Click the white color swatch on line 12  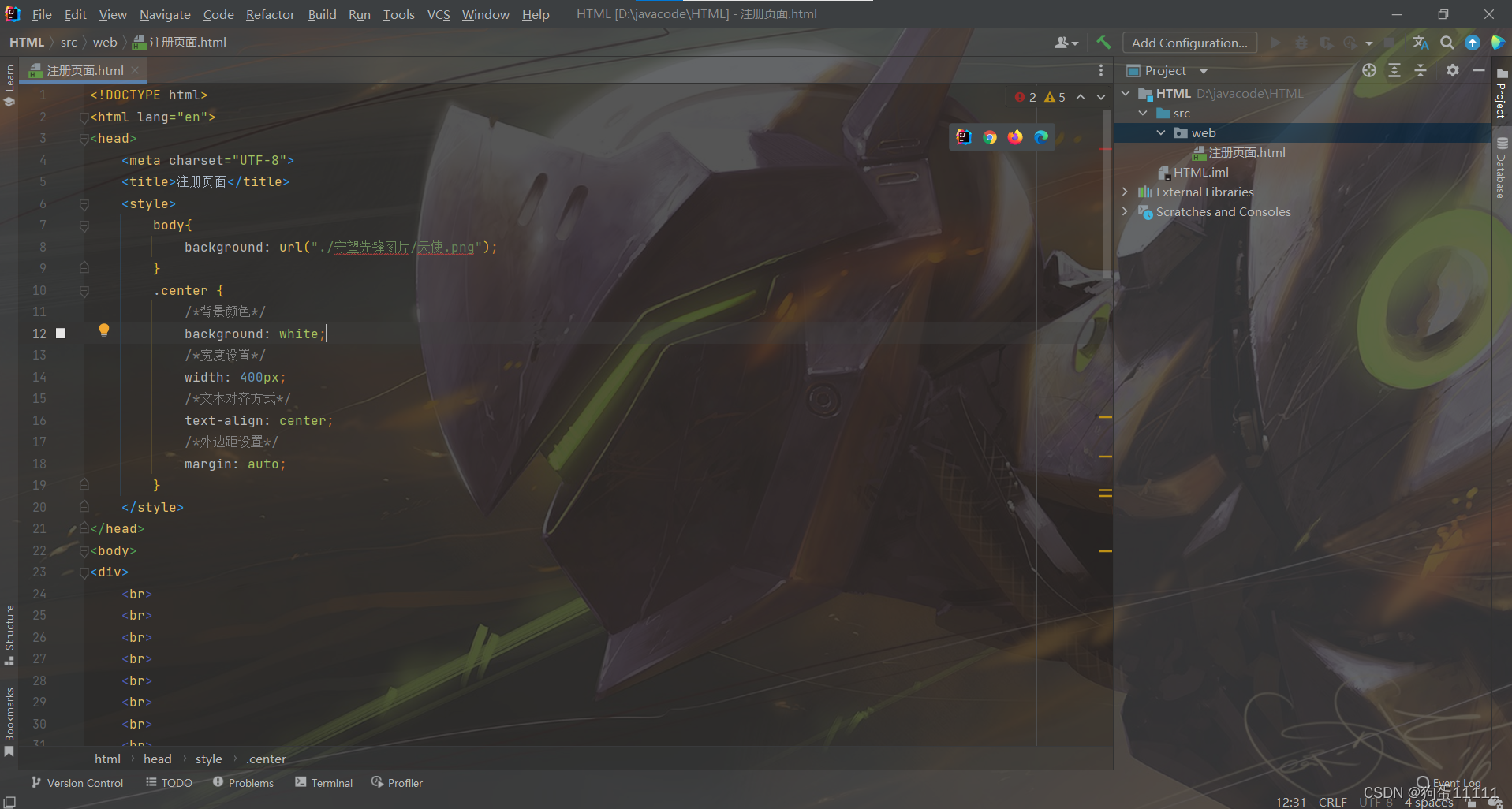[x=61, y=334]
